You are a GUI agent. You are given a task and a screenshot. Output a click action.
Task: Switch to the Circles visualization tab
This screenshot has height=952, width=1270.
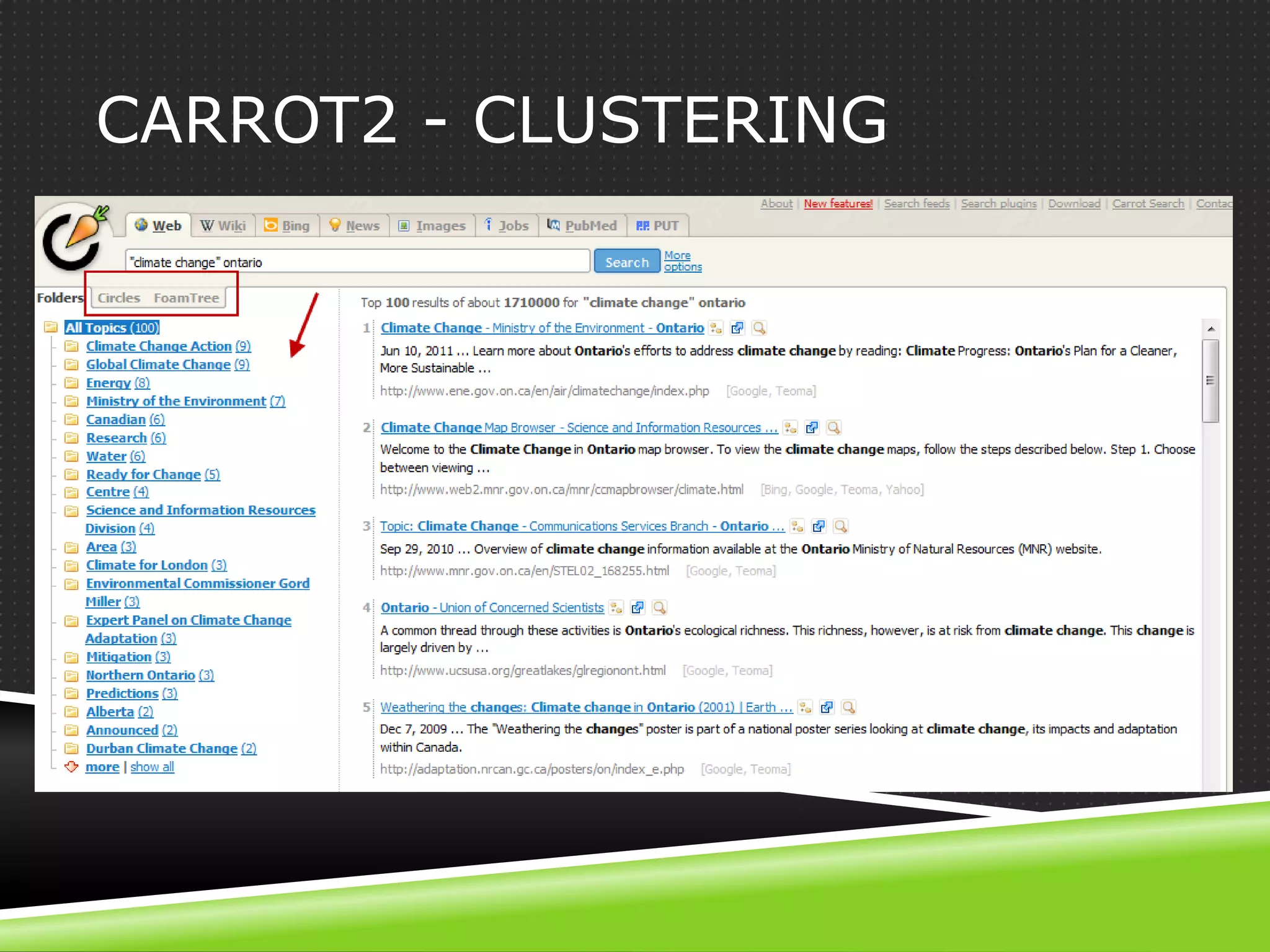[x=119, y=298]
